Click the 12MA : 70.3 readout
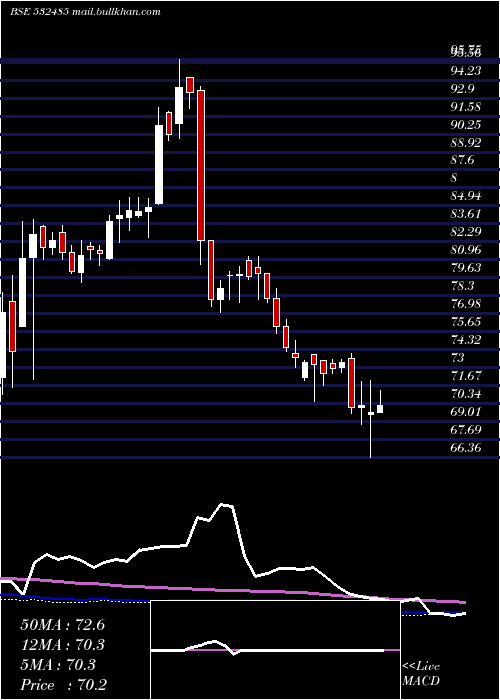The width and height of the screenshot is (500, 700). [62, 645]
